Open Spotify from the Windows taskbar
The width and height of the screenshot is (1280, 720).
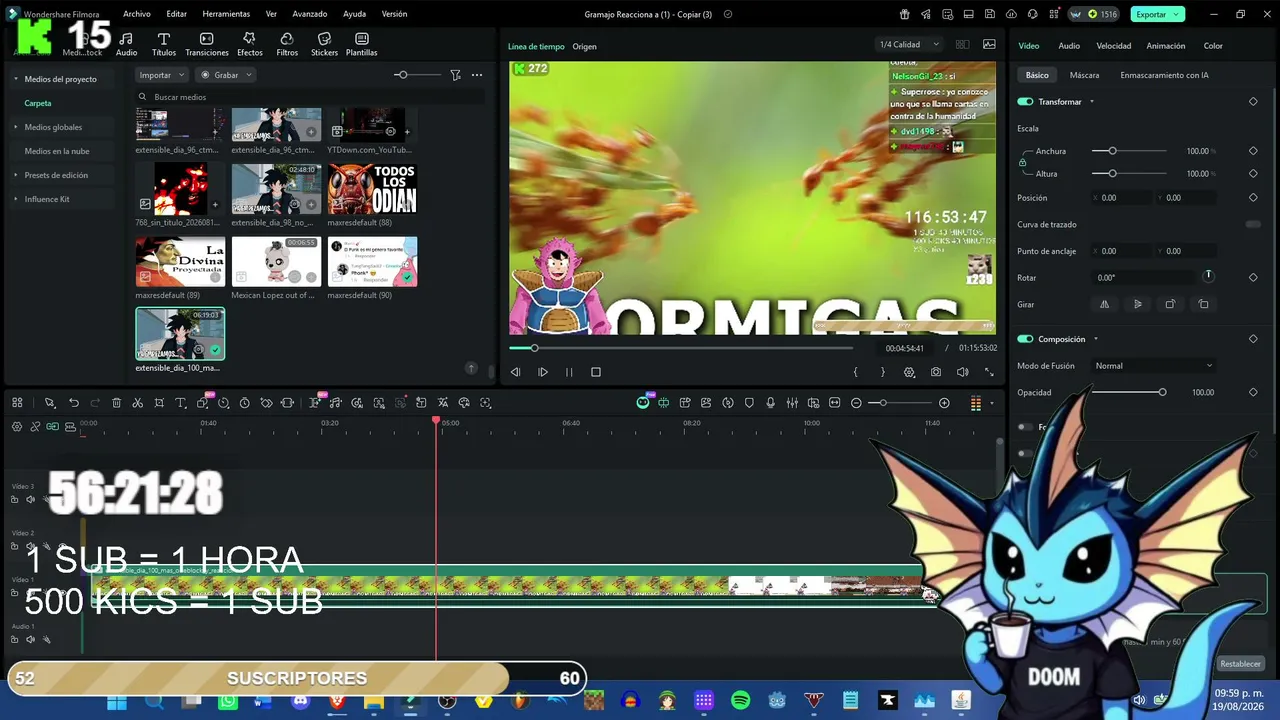pyautogui.click(x=741, y=701)
